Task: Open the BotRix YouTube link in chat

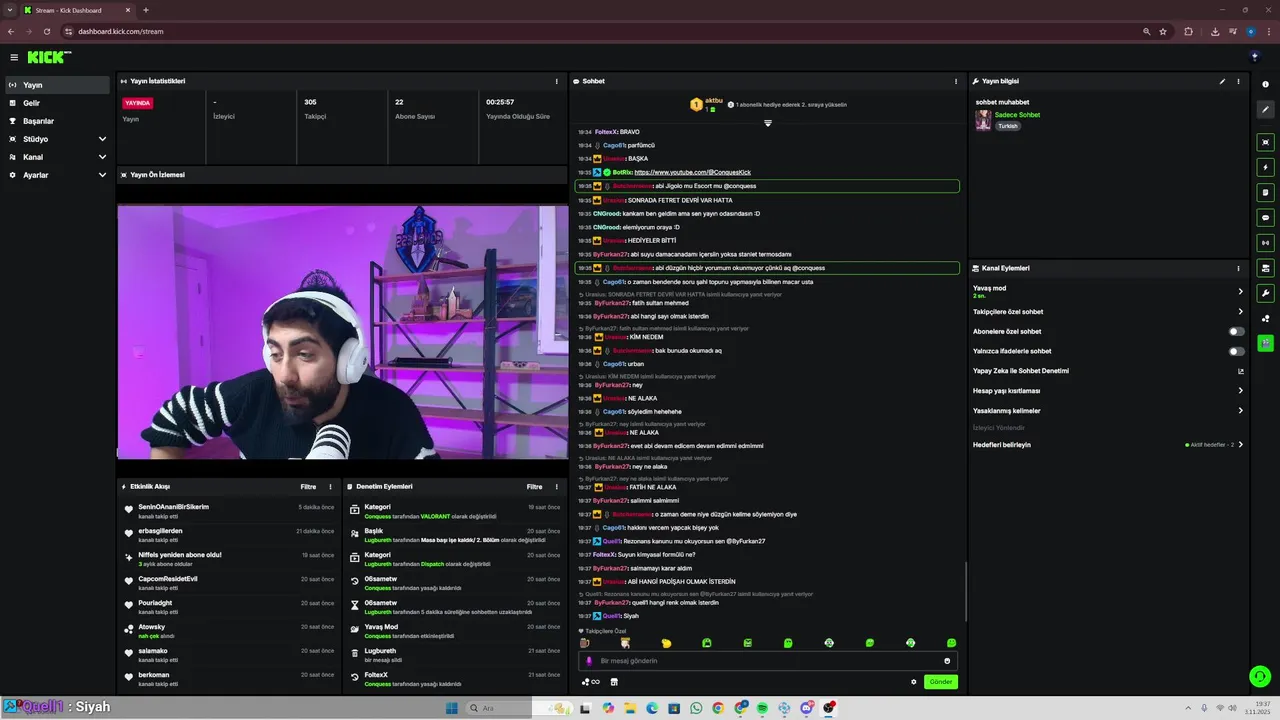Action: click(692, 172)
